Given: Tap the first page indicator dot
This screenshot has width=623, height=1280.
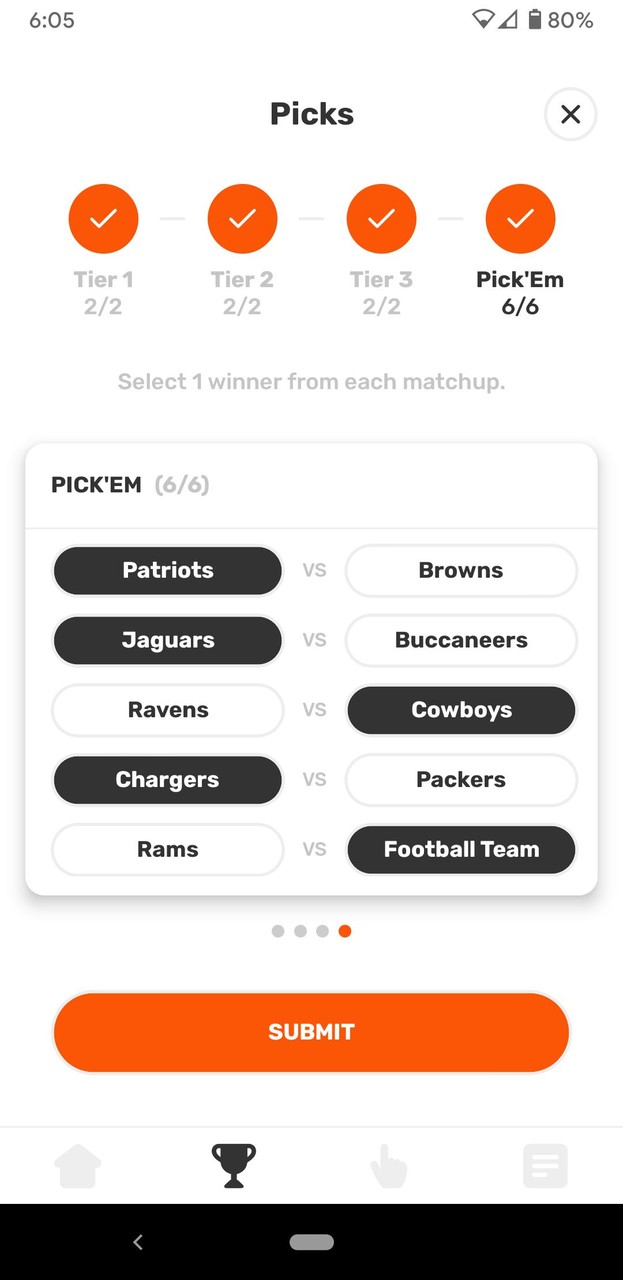Looking at the screenshot, I should [278, 931].
